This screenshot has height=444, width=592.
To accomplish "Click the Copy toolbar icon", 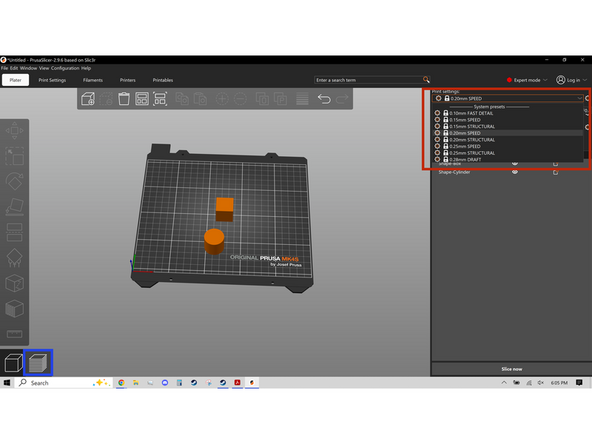I will point(182,99).
